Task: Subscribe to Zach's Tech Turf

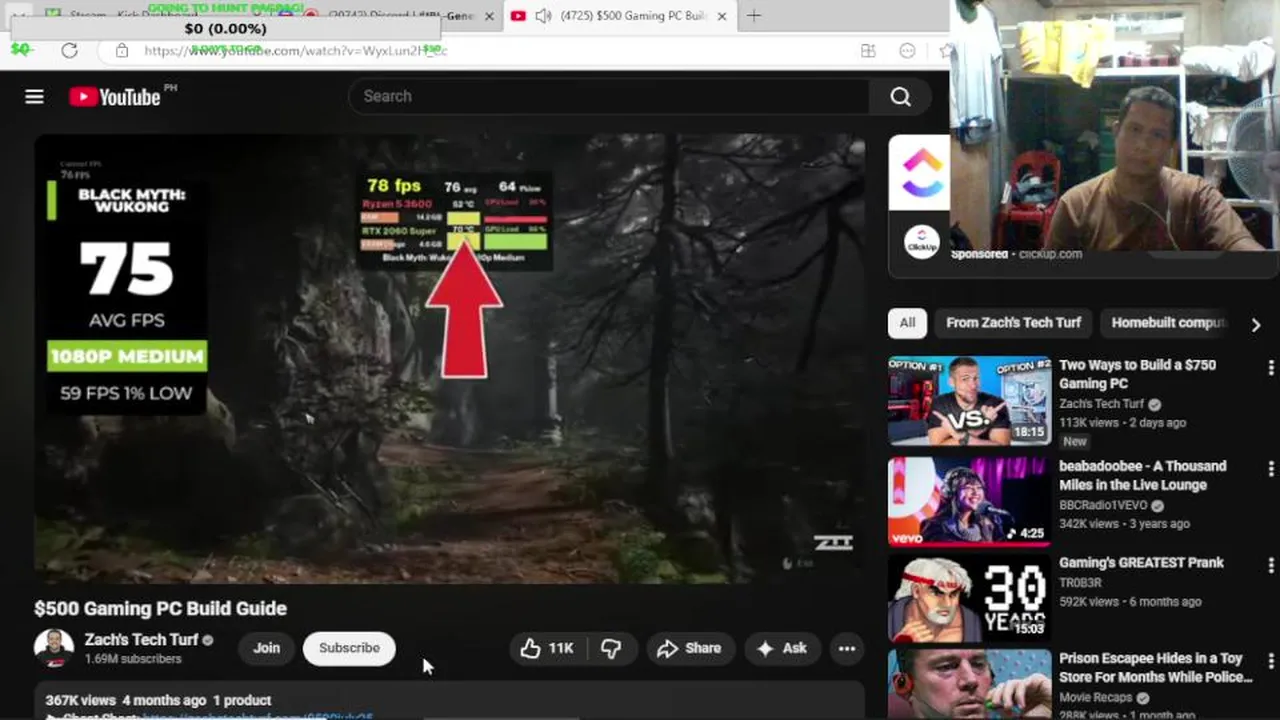Action: [x=349, y=648]
